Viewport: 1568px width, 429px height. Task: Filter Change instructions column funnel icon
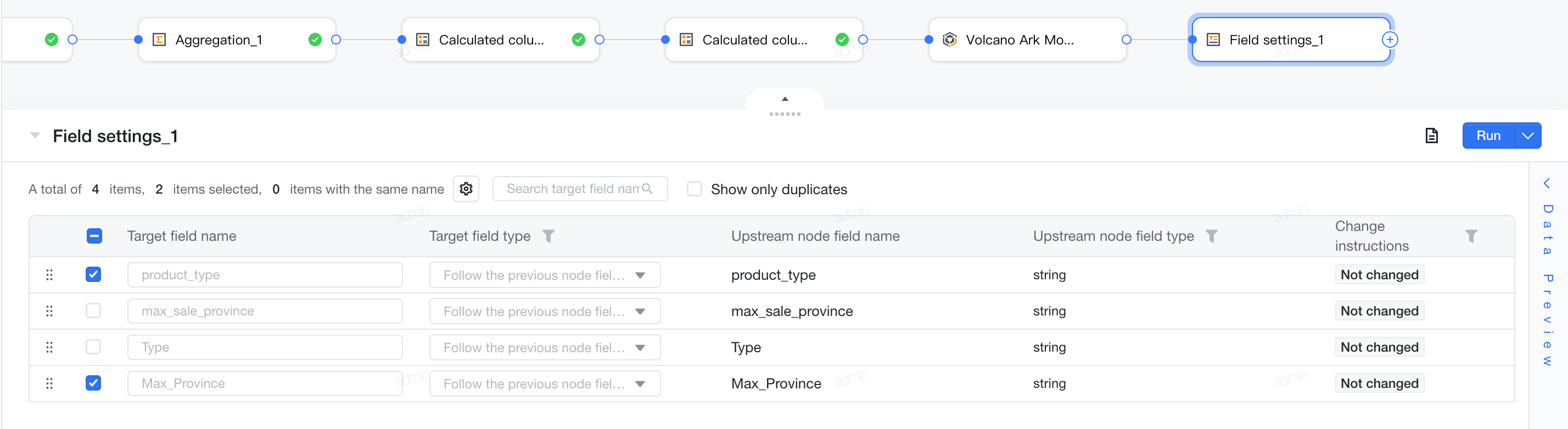tap(1471, 236)
